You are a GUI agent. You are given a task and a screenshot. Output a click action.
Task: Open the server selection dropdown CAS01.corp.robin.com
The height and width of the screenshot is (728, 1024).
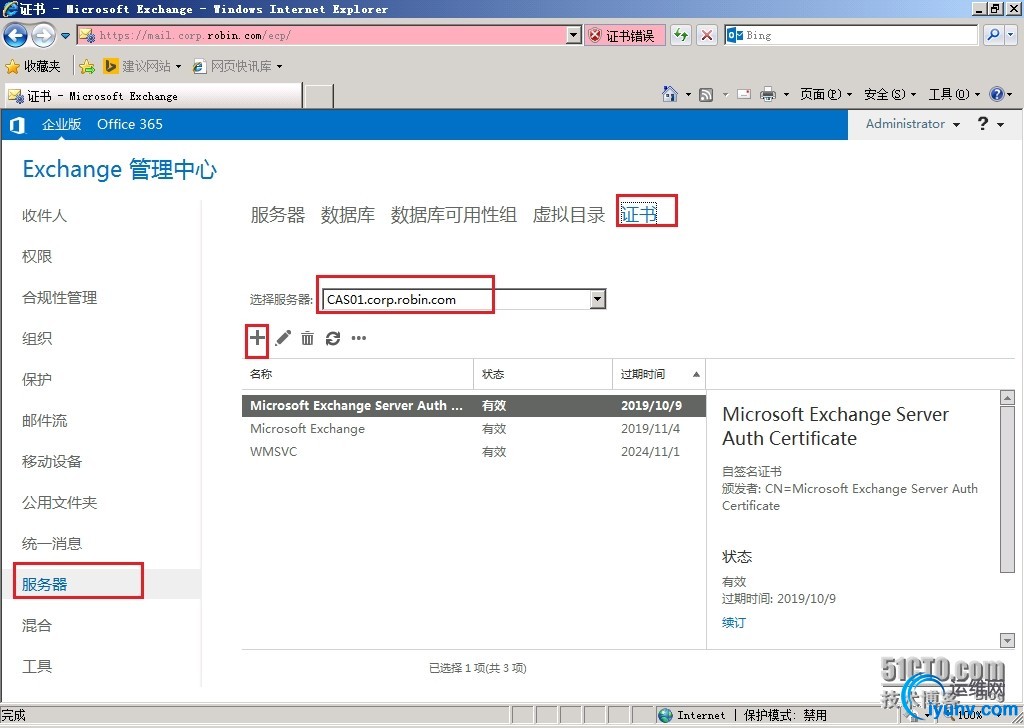coord(464,300)
